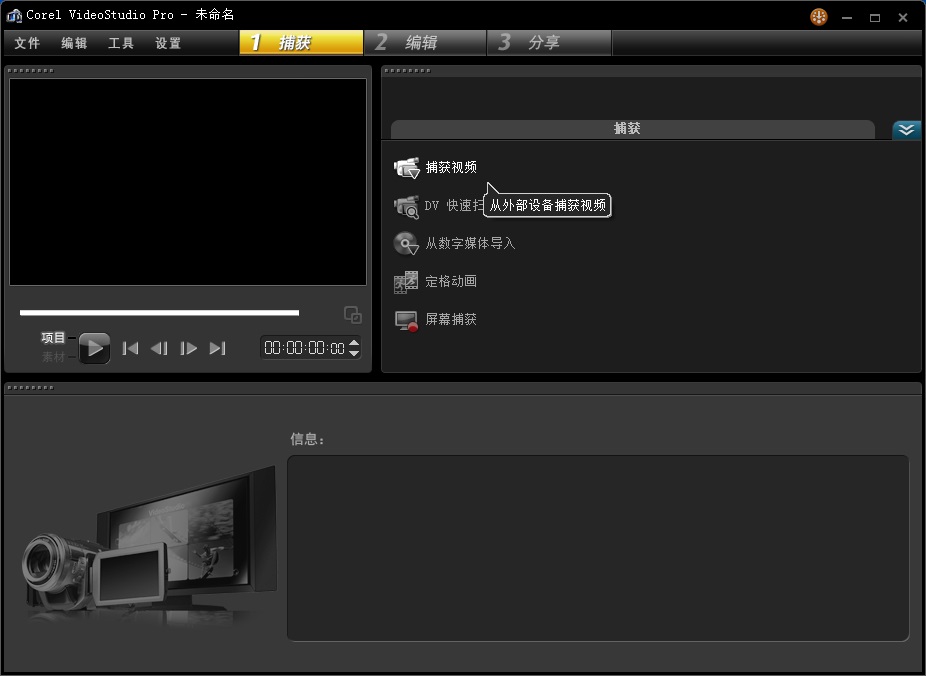Click the DV quick scan camcorder icon

[x=406, y=206]
